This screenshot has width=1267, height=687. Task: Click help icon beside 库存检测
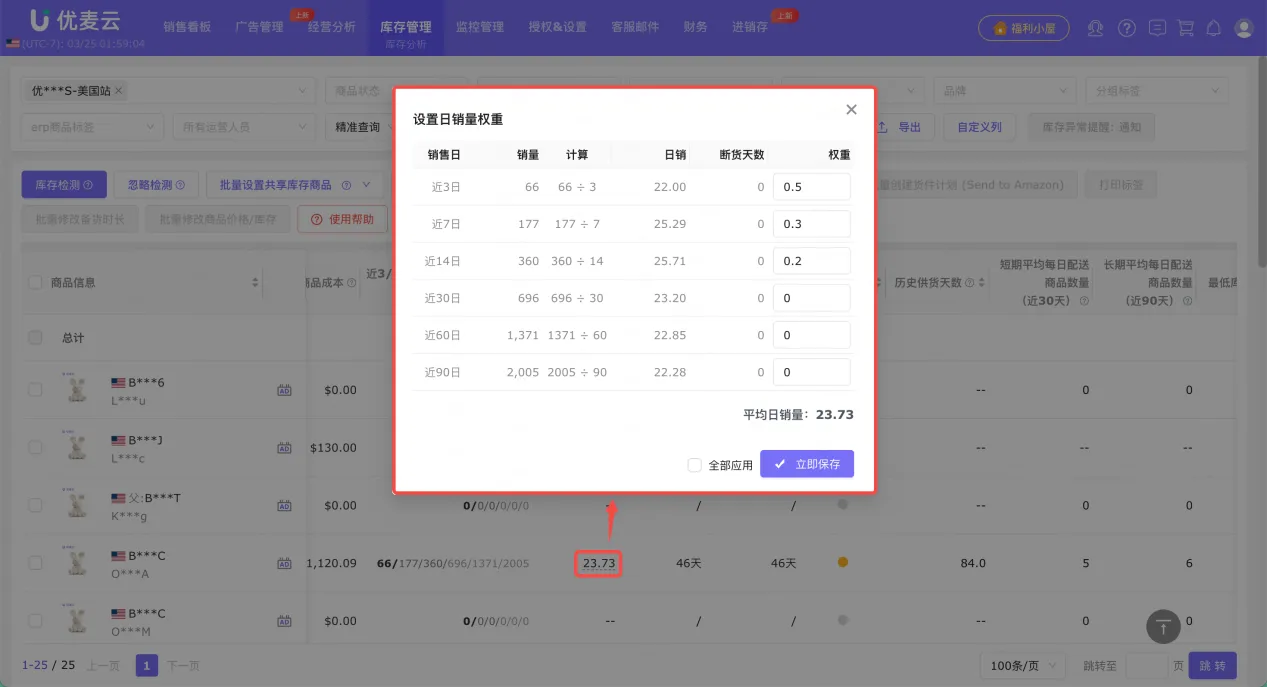88,185
